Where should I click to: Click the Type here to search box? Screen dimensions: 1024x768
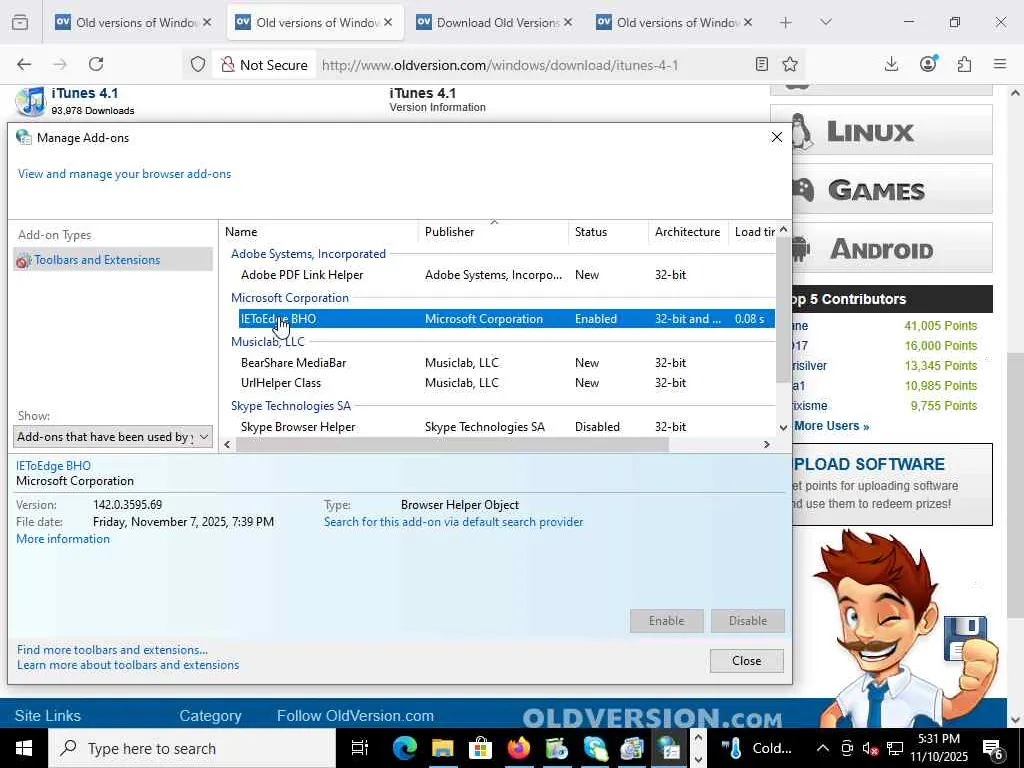pos(192,748)
